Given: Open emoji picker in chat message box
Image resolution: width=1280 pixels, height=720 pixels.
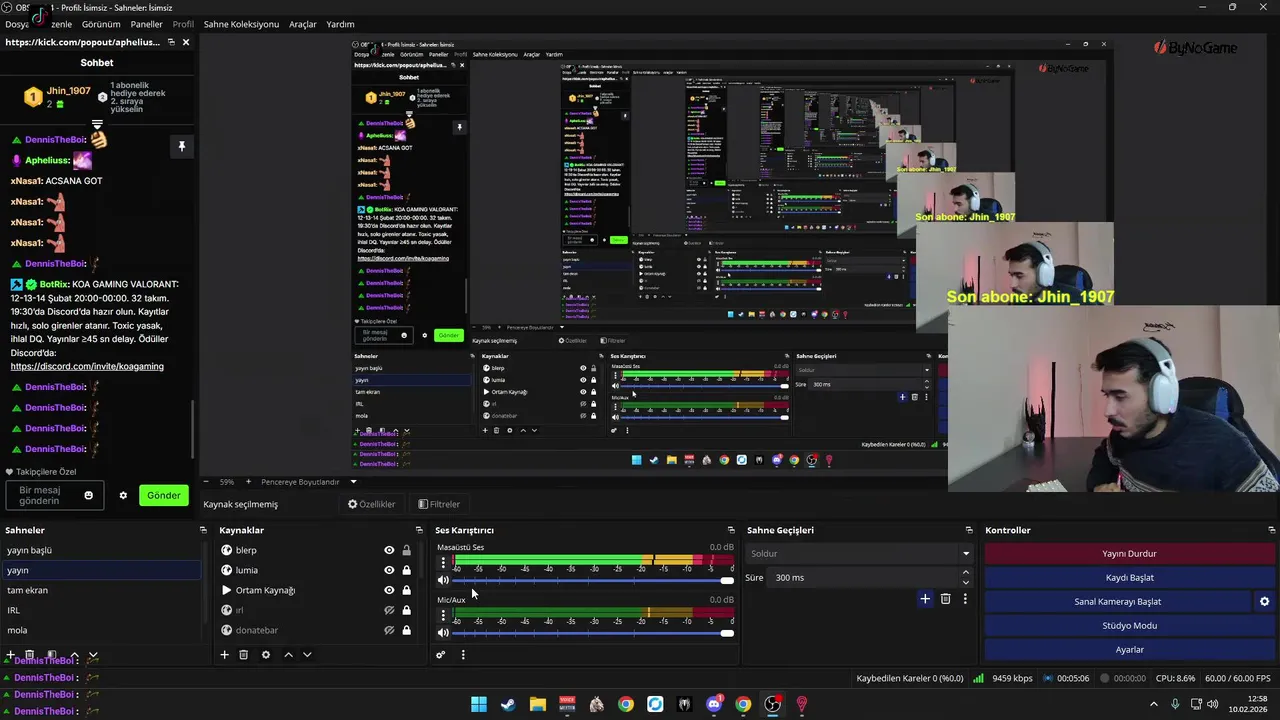Looking at the screenshot, I should click(88, 495).
